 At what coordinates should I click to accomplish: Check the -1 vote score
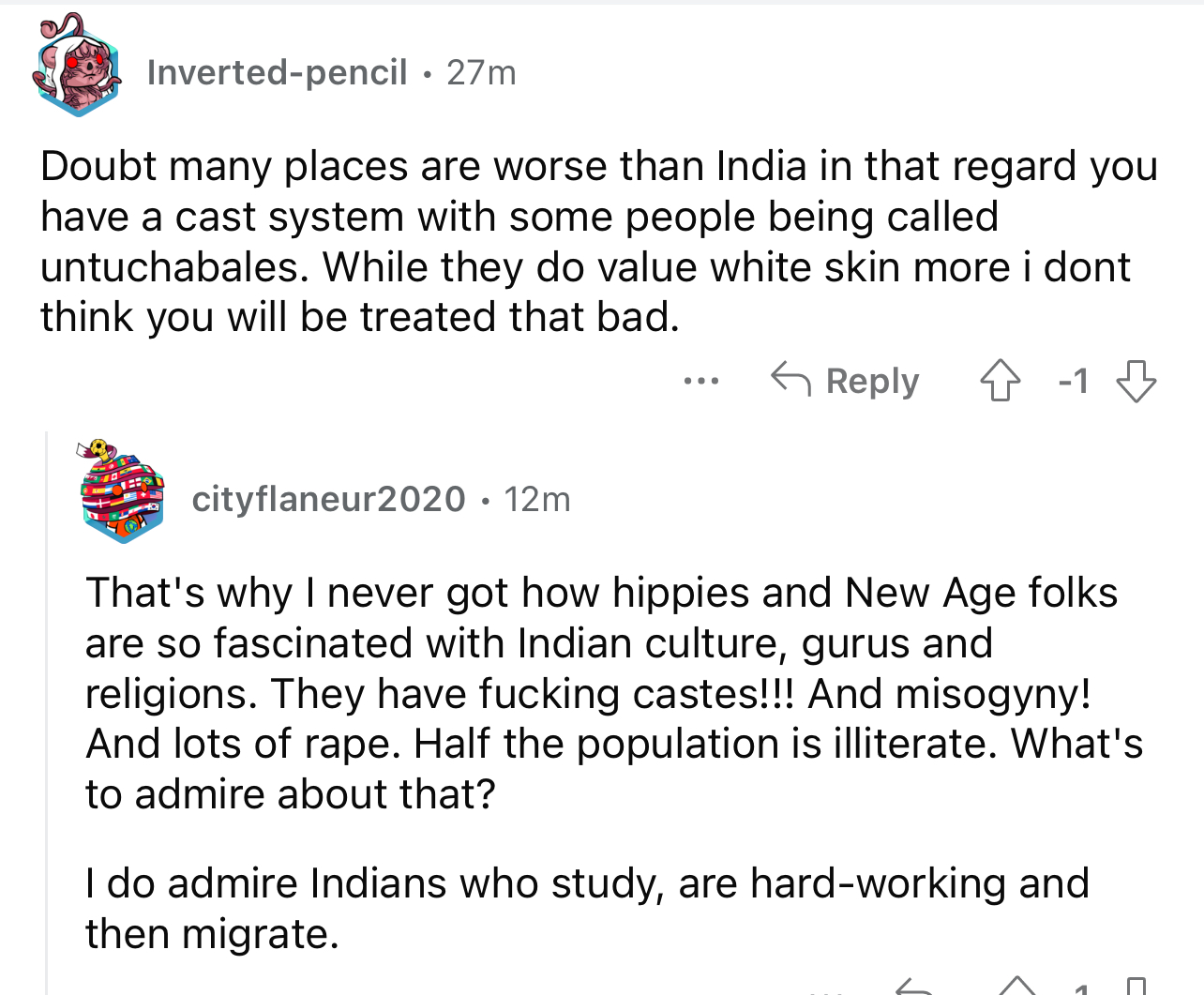pos(1073,381)
